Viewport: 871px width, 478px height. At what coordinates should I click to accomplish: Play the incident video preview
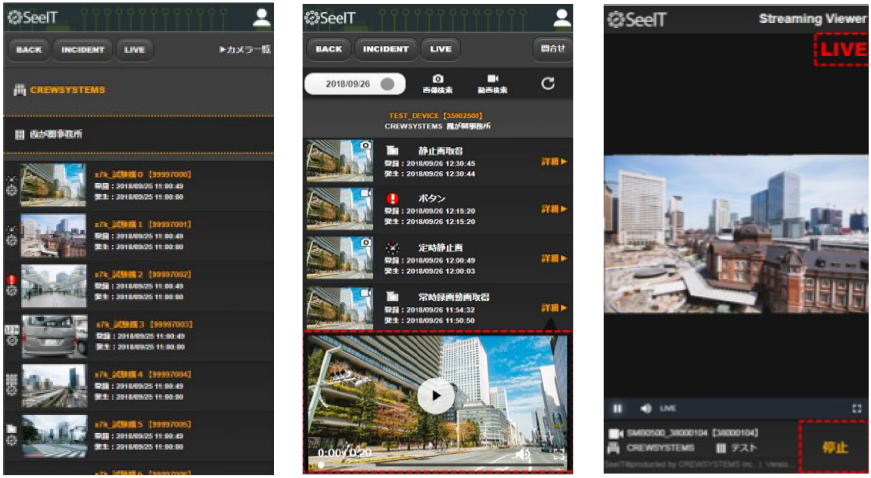435,396
